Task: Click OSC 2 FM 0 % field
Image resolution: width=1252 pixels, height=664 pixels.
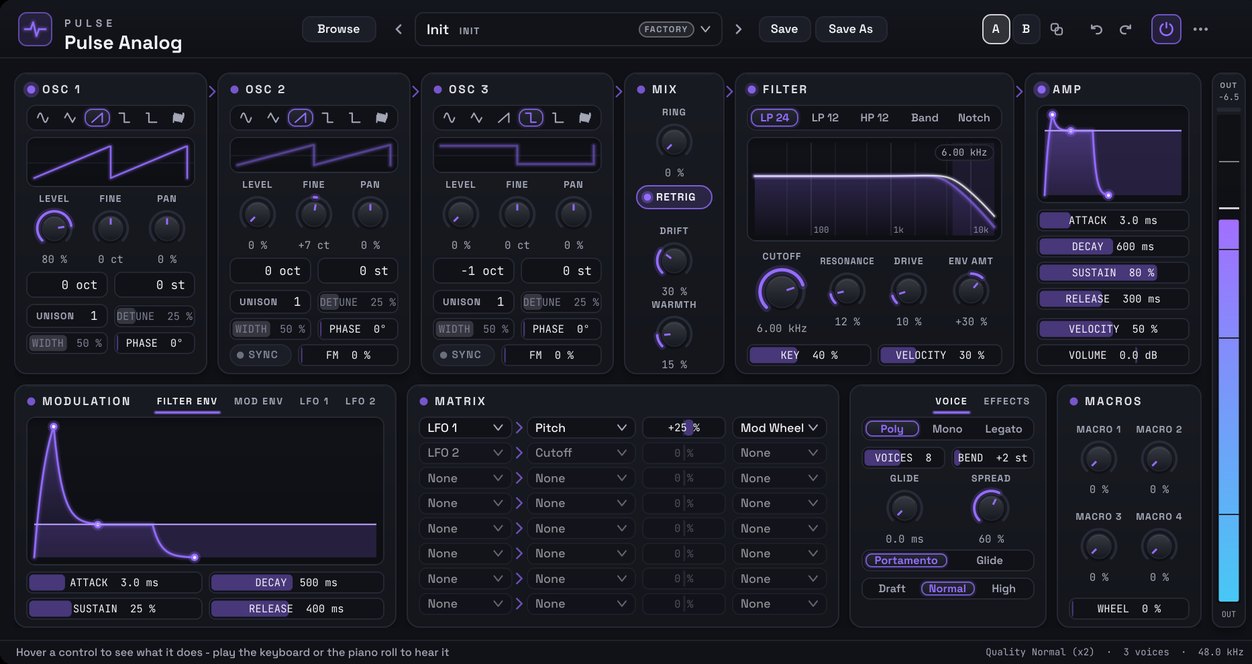Action: 348,355
